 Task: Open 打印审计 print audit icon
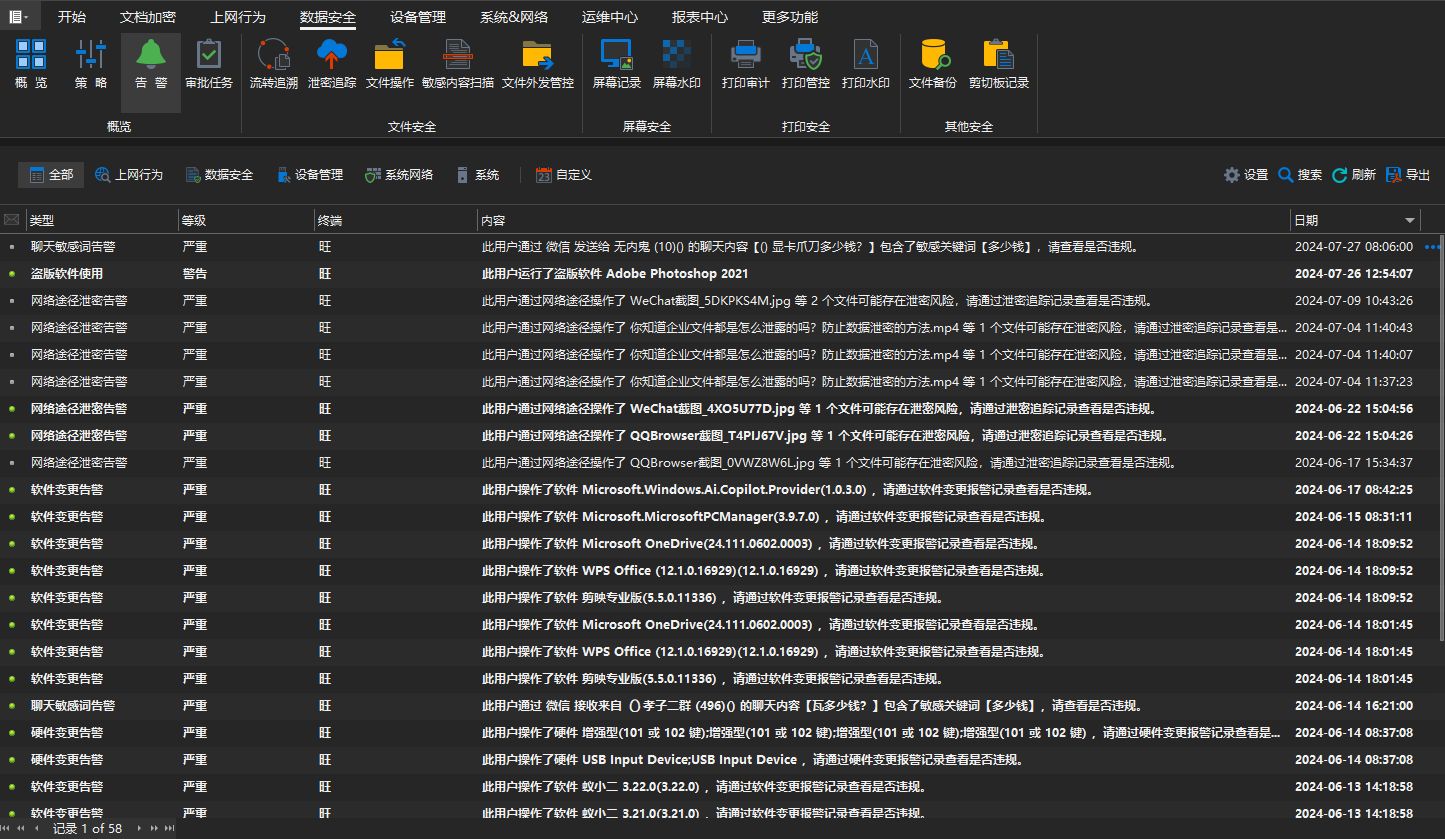746,66
